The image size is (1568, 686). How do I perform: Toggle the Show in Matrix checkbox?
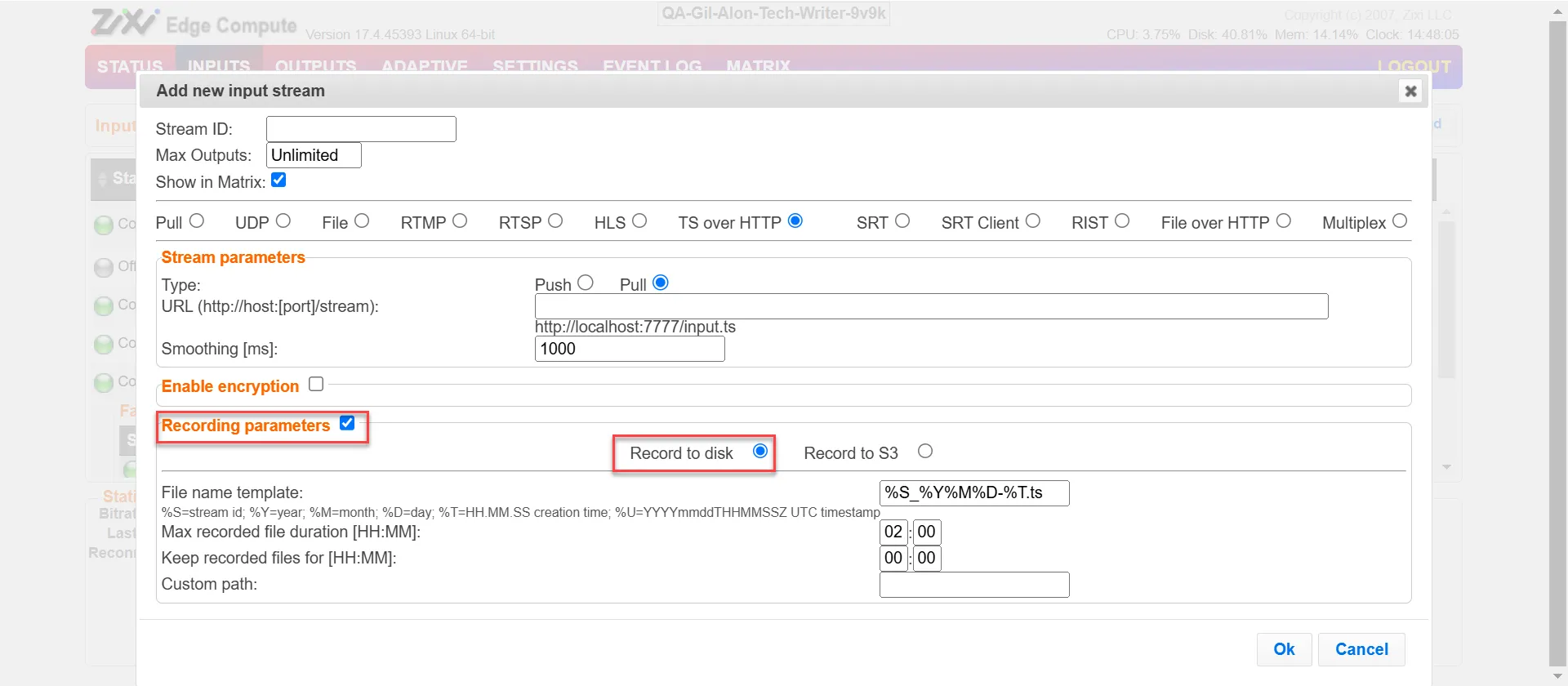pyautogui.click(x=278, y=180)
